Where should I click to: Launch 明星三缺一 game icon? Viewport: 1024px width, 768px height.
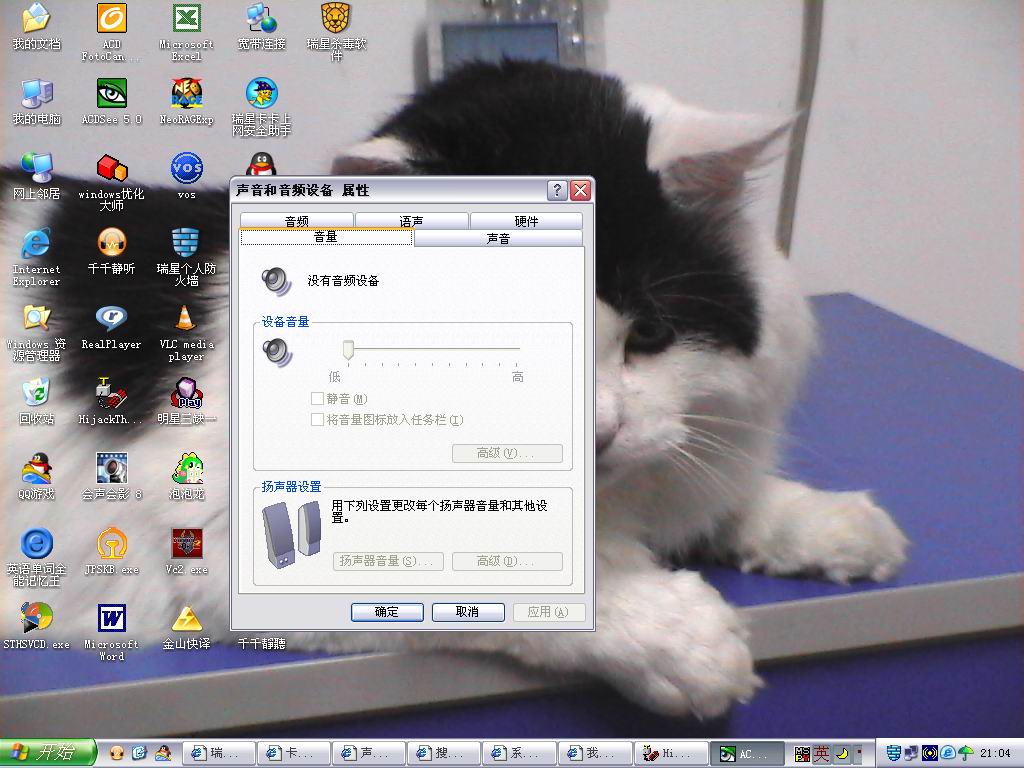187,402
